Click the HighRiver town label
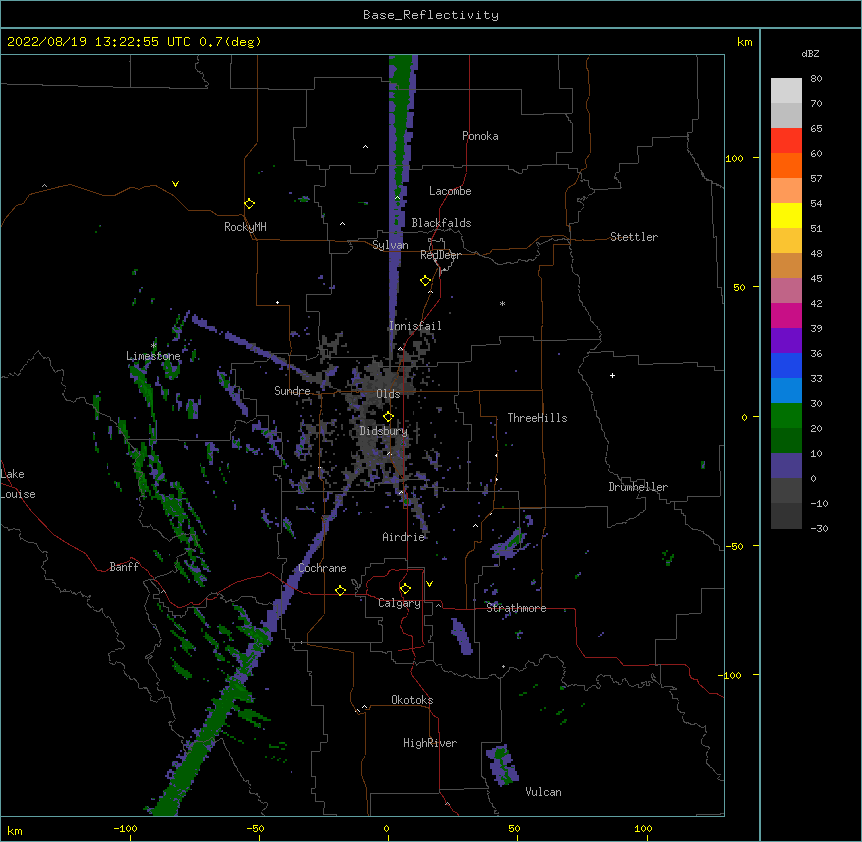 coord(430,743)
